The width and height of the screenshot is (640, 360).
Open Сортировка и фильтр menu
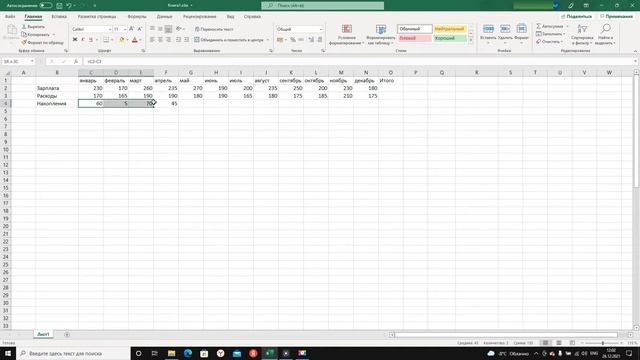[582, 34]
